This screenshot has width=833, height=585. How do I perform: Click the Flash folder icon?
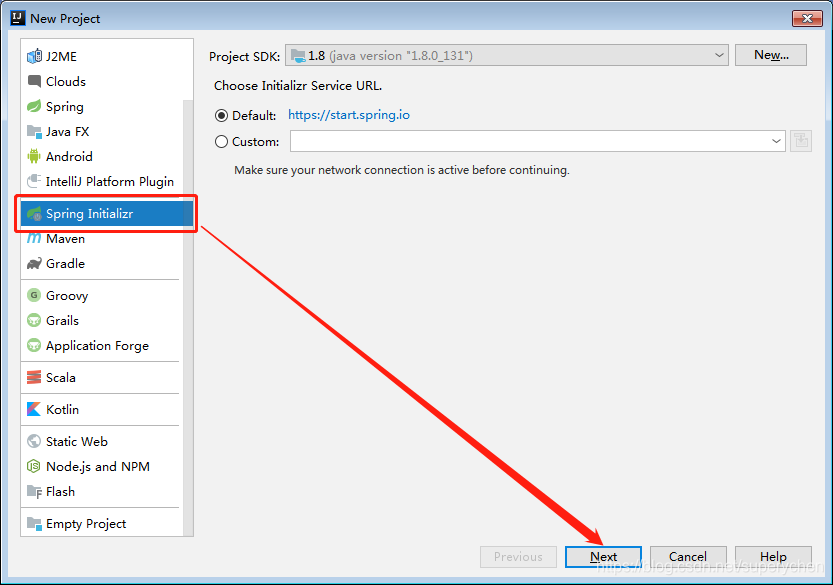tap(35, 491)
